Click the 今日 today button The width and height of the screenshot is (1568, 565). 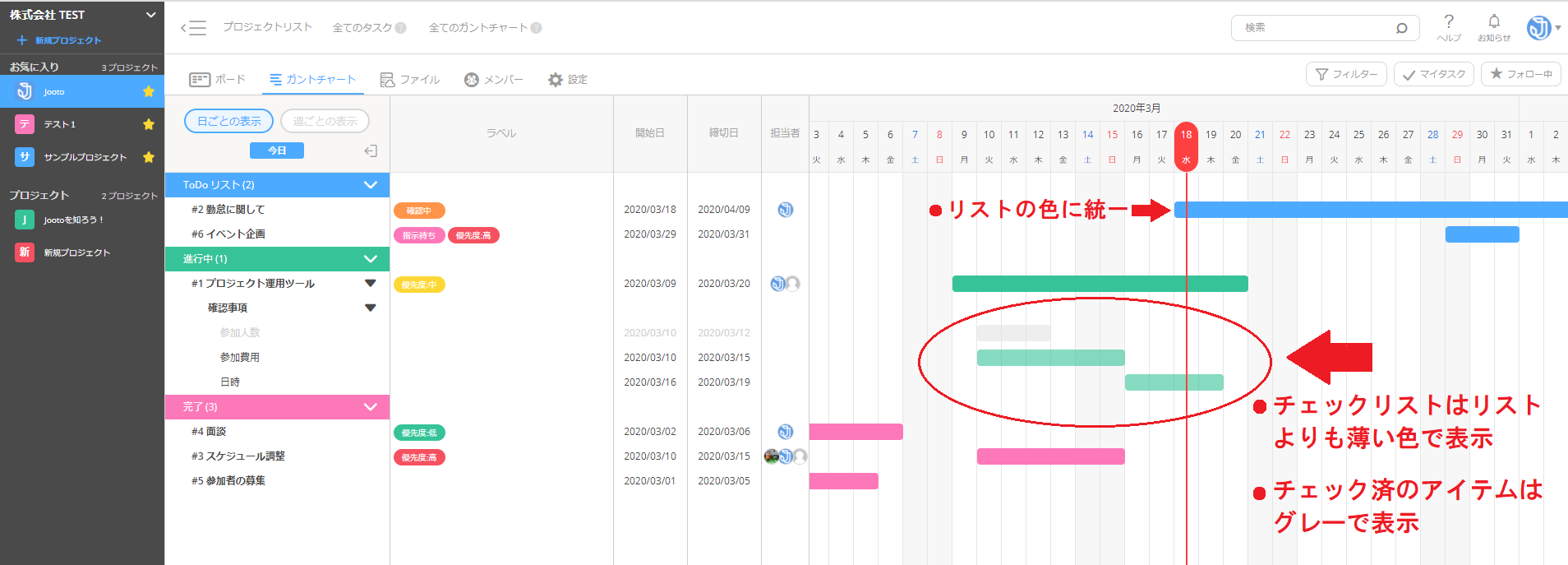coord(277,151)
